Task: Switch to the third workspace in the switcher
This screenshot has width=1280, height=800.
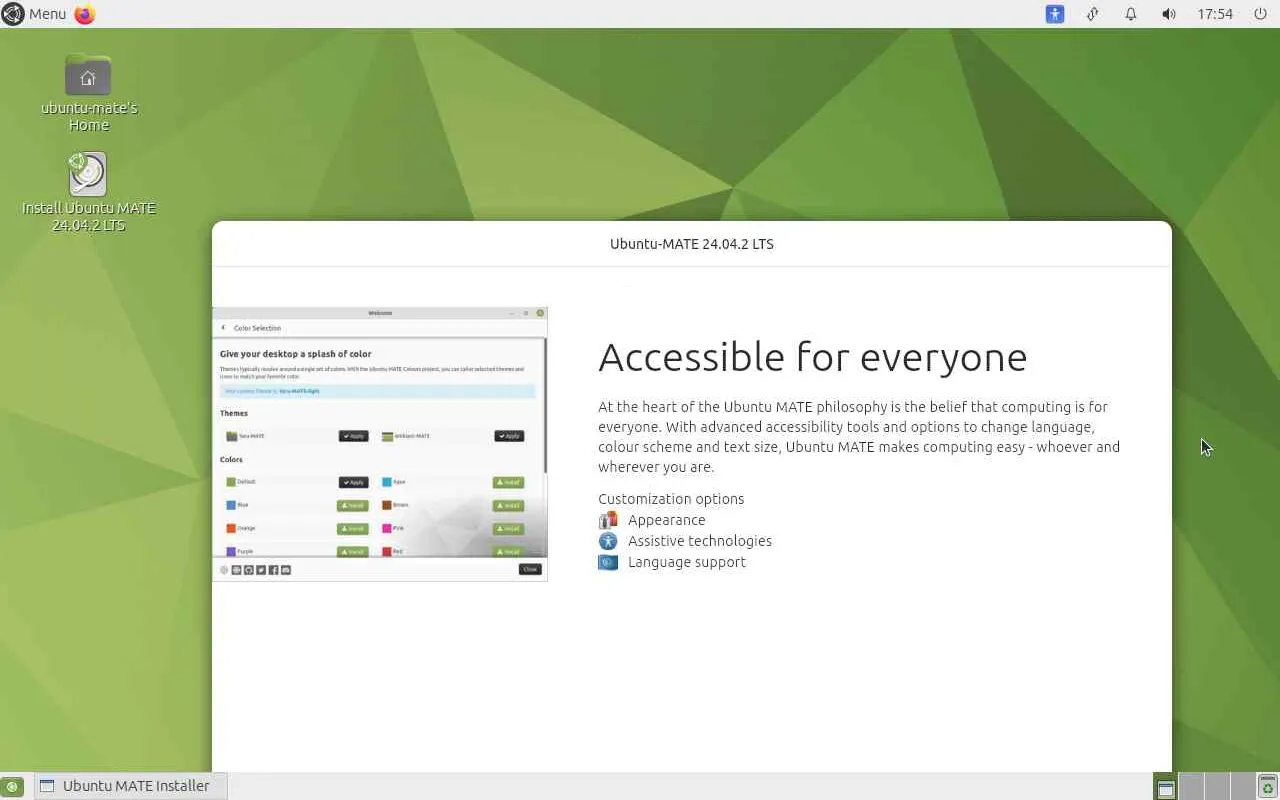Action: (1217, 787)
